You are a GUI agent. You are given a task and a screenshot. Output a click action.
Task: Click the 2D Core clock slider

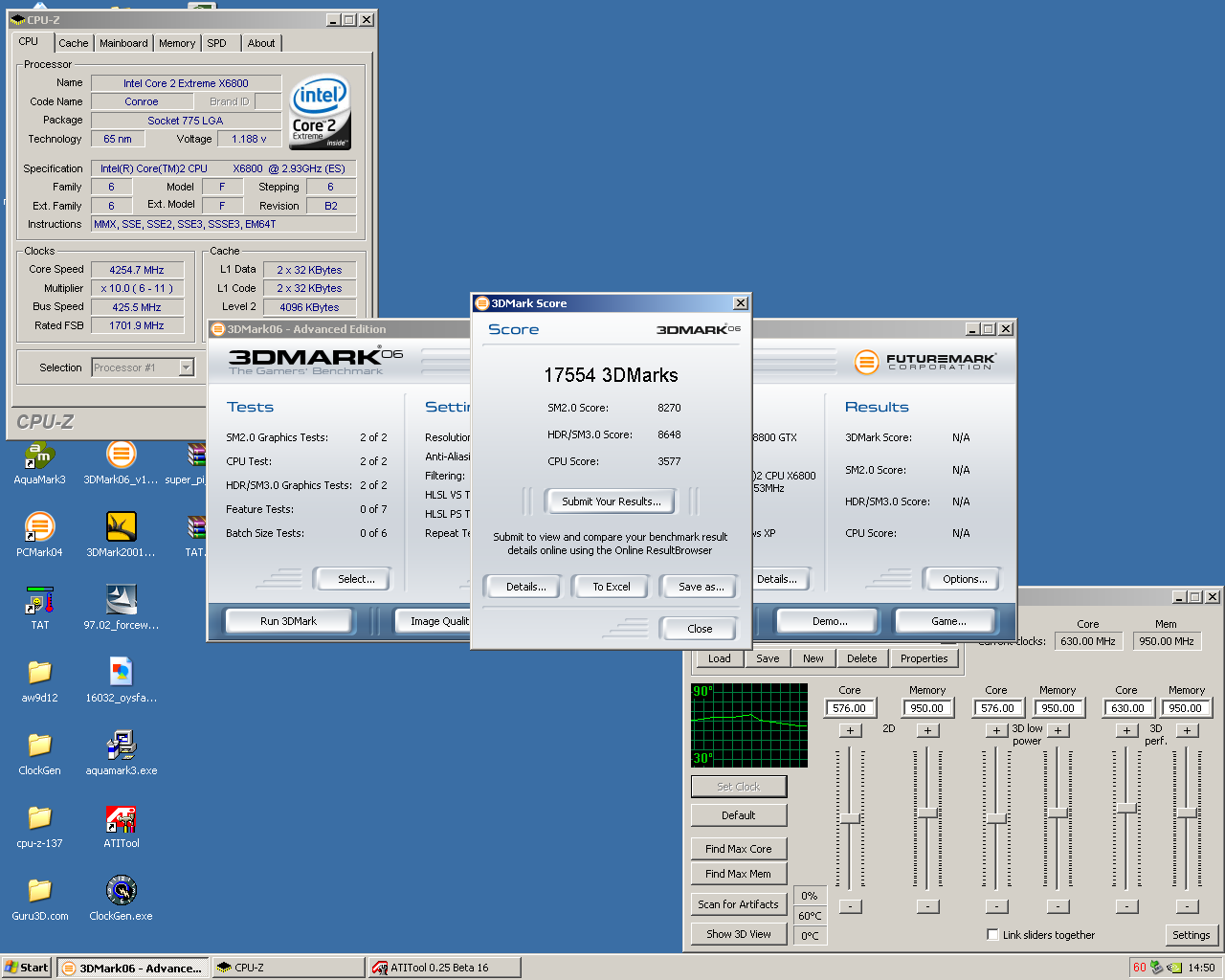pyautogui.click(x=850, y=818)
